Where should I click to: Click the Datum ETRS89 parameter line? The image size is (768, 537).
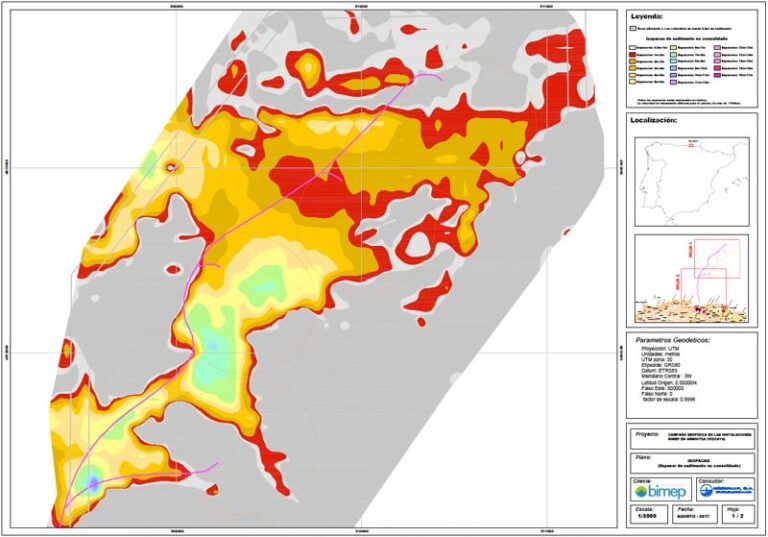point(662,371)
